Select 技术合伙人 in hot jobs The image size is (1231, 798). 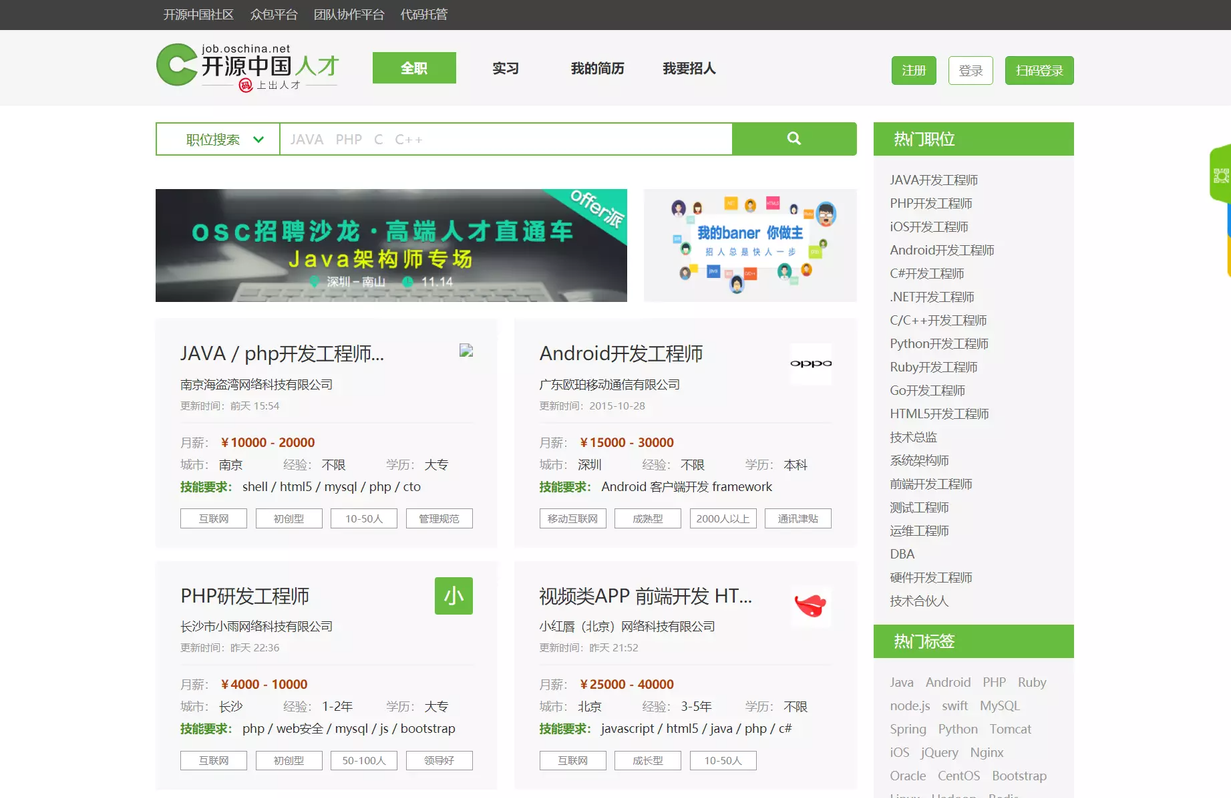tap(920, 601)
